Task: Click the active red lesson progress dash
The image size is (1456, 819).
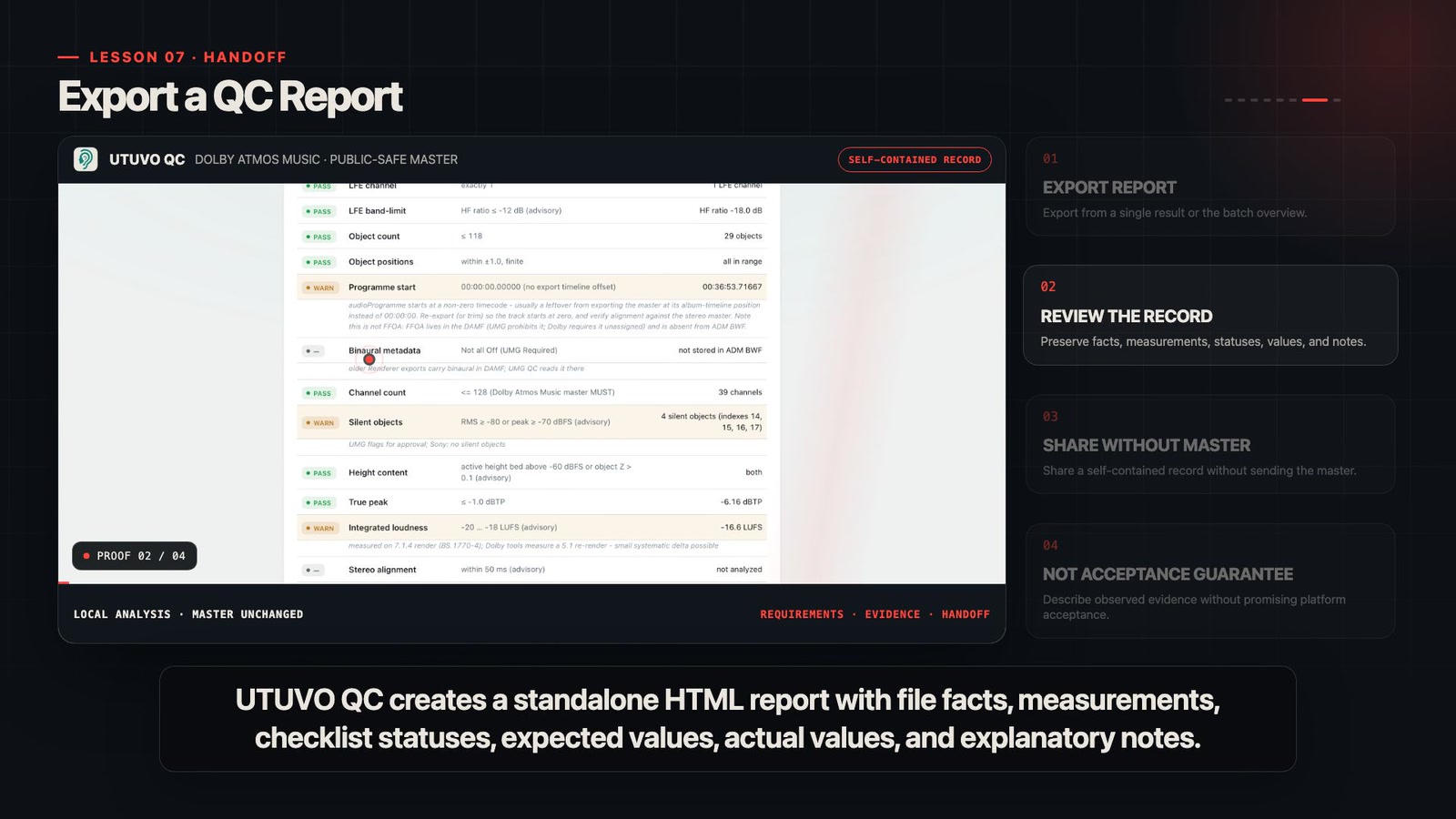Action: pyautogui.click(x=1315, y=100)
